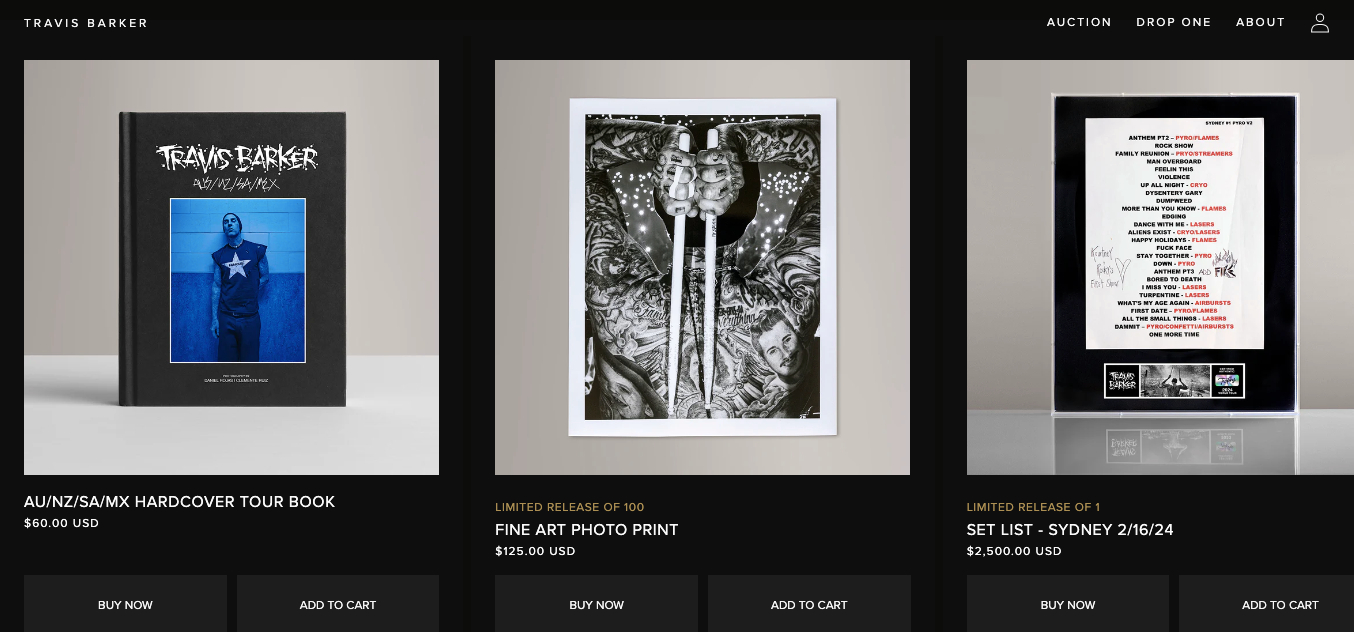Open the user account icon
This screenshot has width=1354, height=632.
tap(1320, 22)
